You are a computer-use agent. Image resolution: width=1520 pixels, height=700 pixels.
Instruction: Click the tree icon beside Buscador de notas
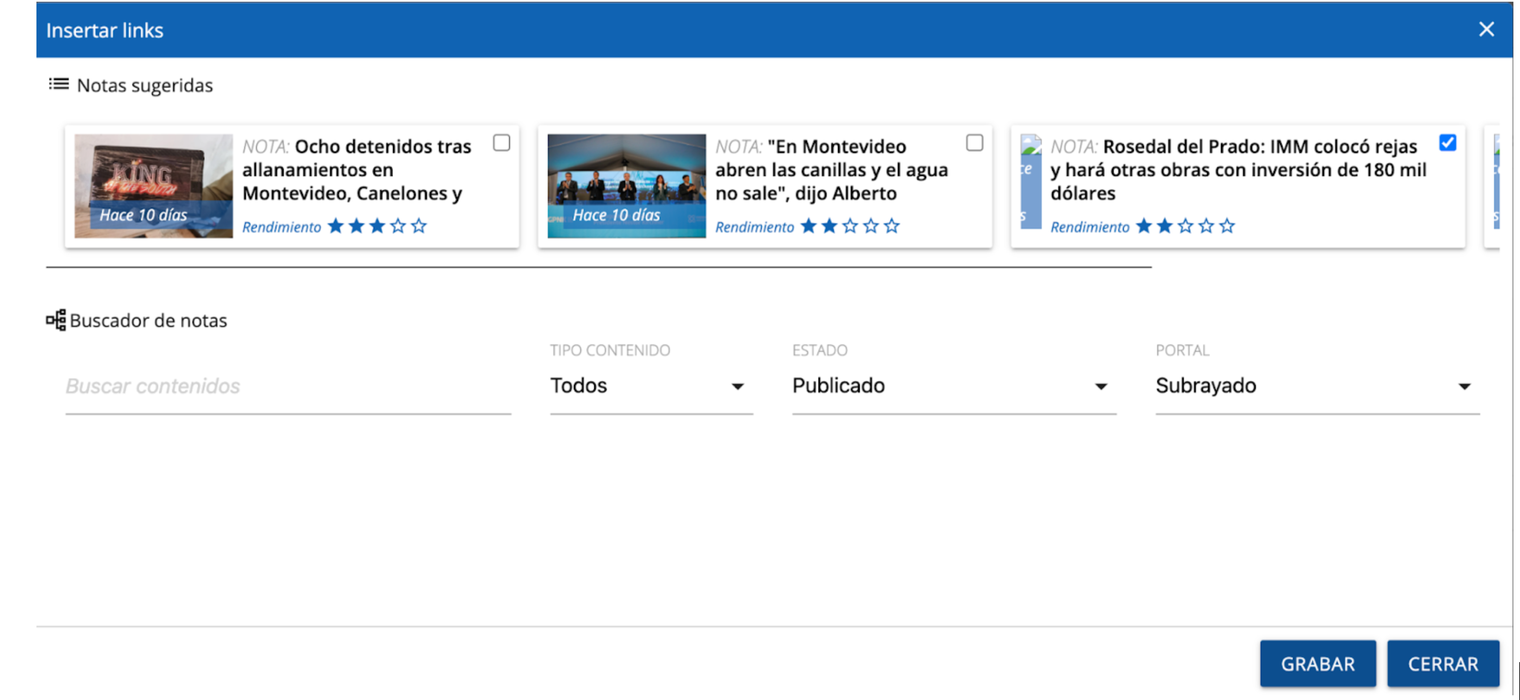[x=56, y=321]
